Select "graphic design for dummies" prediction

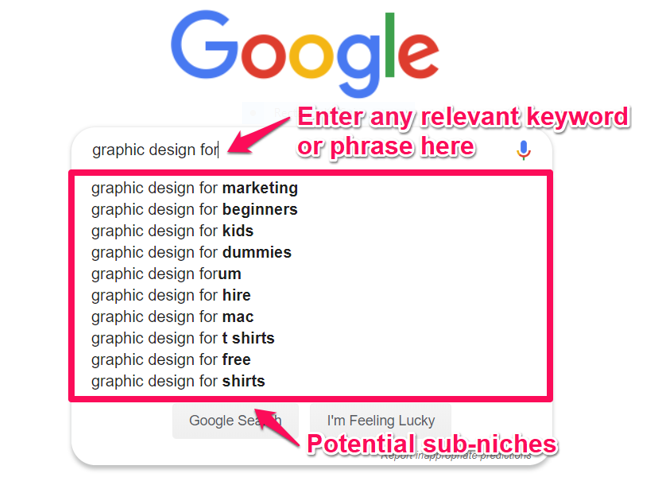coord(191,253)
